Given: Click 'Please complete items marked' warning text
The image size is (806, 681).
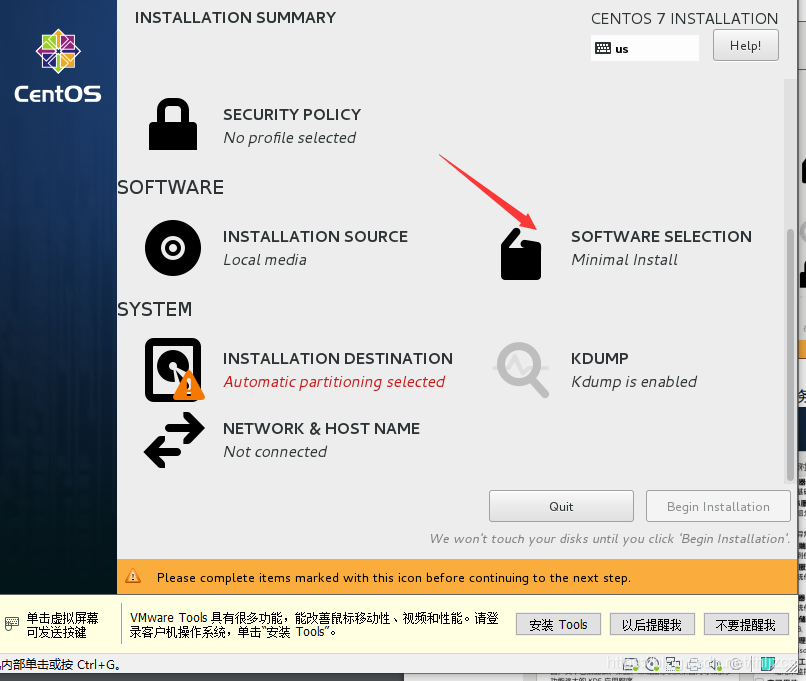Looking at the screenshot, I should click(x=394, y=578).
